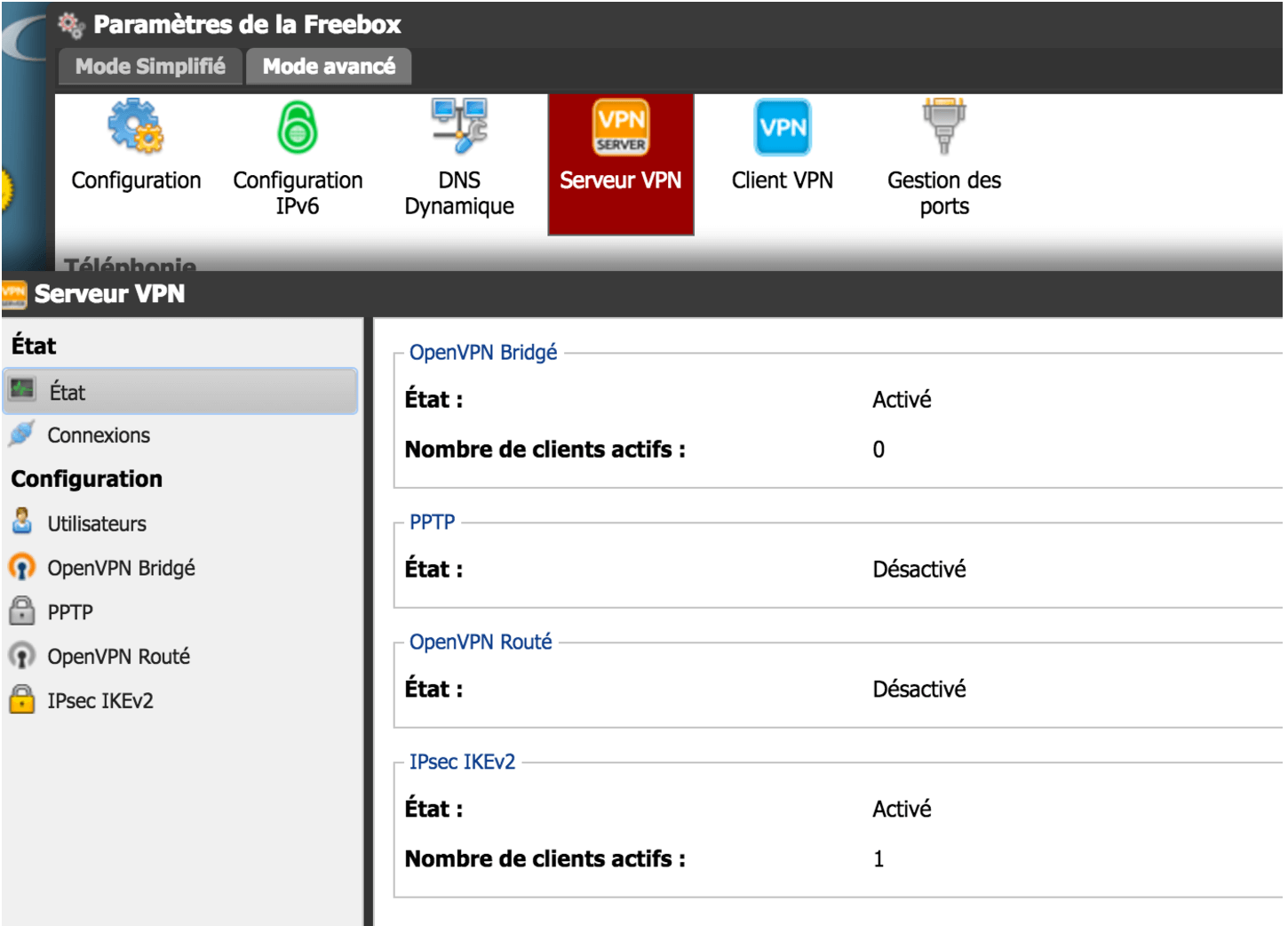Click the État monitor icon in sidebar
1288x926 pixels.
[22, 389]
